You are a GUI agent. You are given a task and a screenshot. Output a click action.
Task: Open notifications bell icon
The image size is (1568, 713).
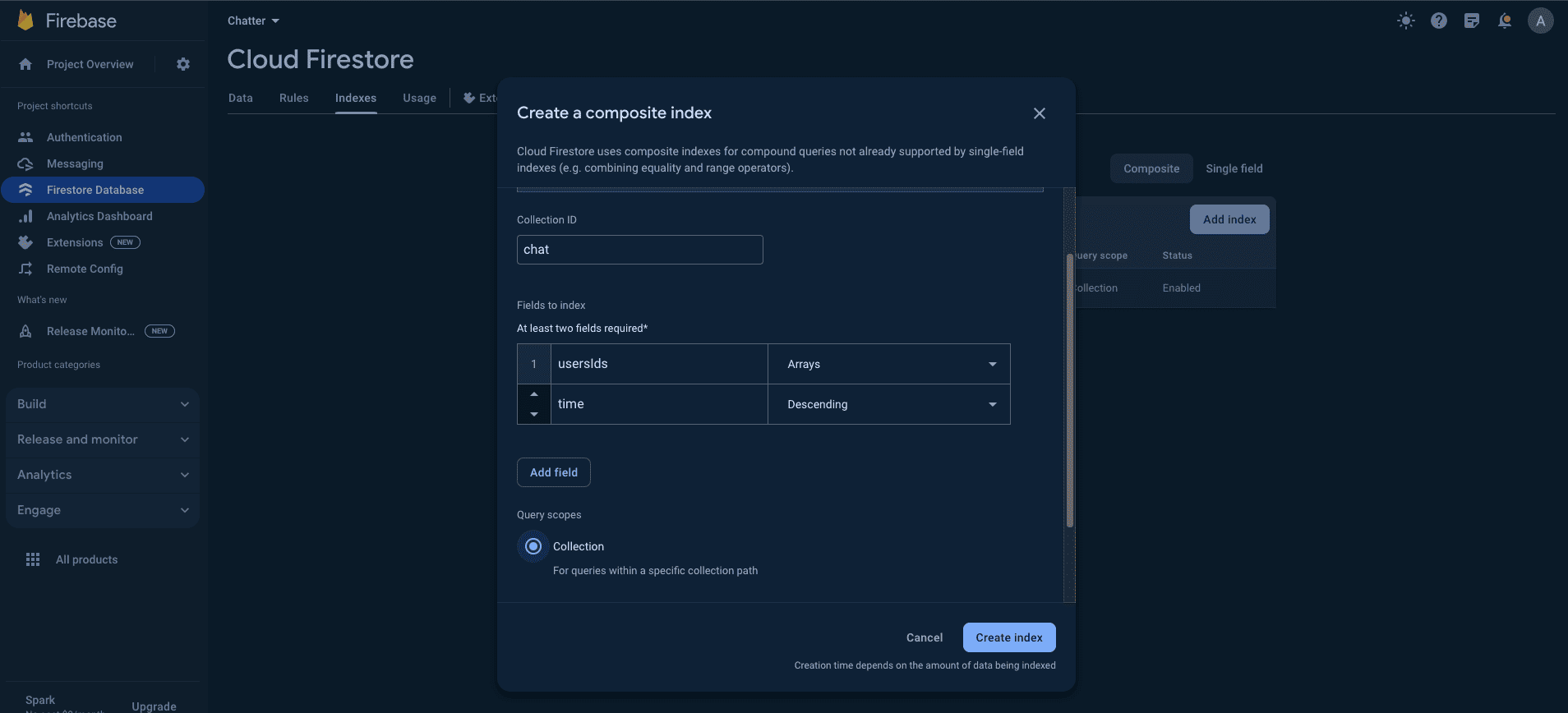pos(1505,21)
